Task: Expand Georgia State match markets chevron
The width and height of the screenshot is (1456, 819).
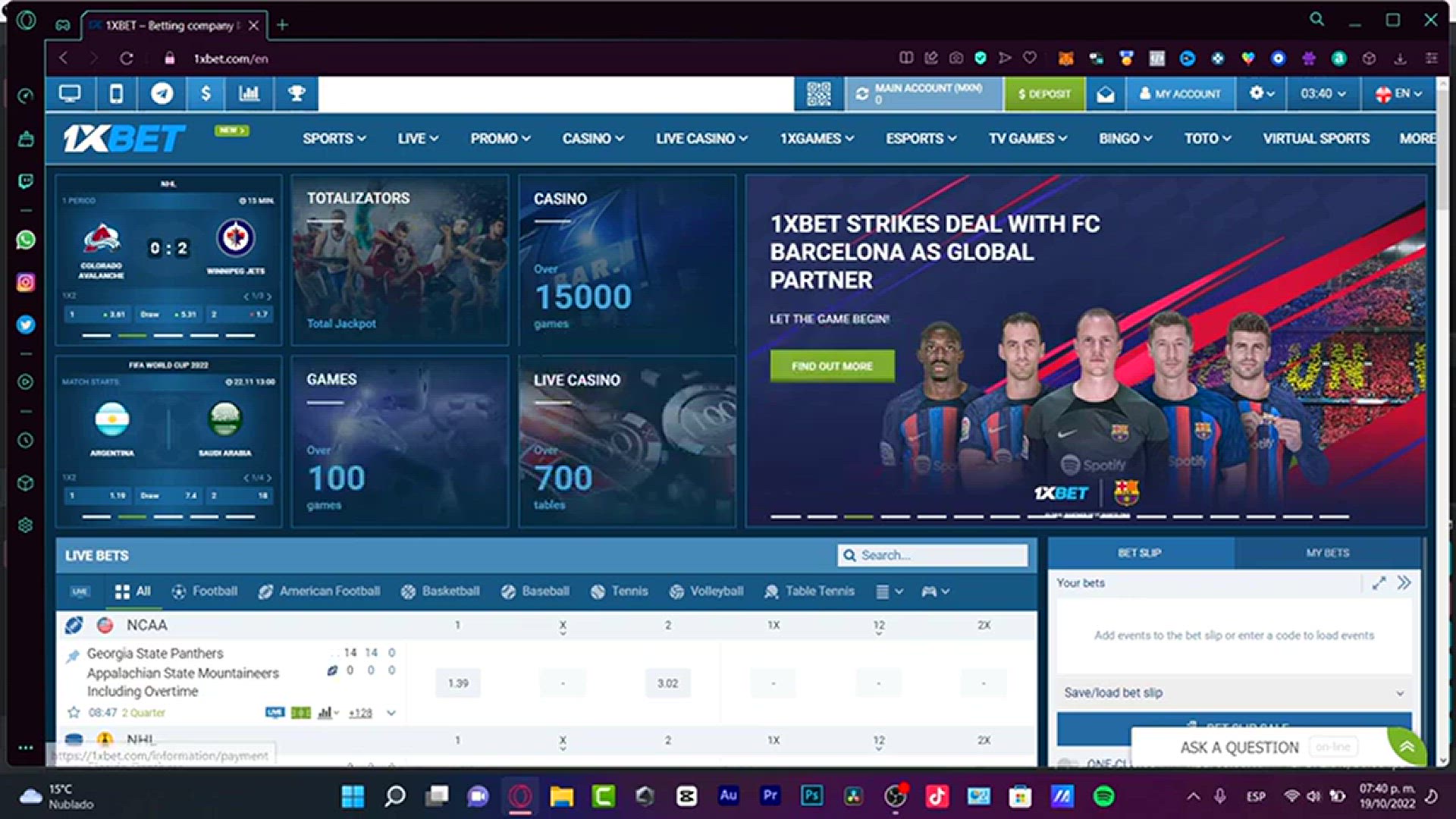Action: tap(391, 713)
